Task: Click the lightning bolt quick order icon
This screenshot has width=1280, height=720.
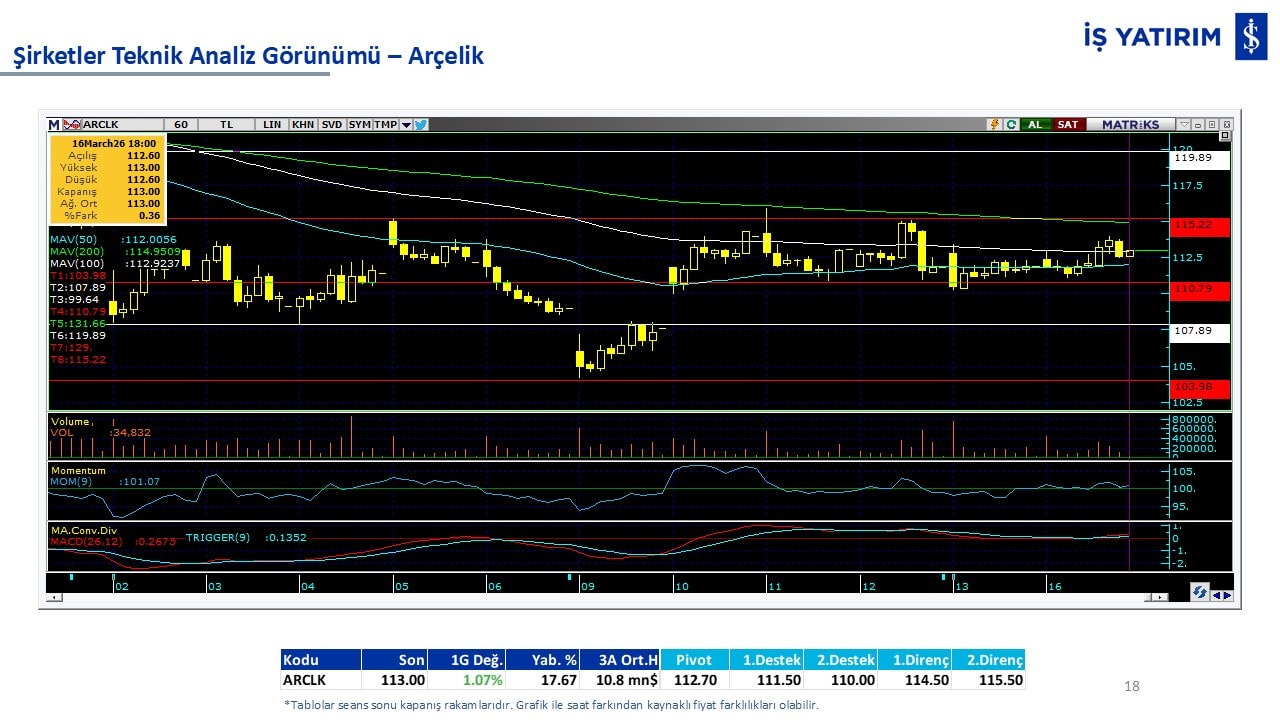Action: (x=994, y=125)
